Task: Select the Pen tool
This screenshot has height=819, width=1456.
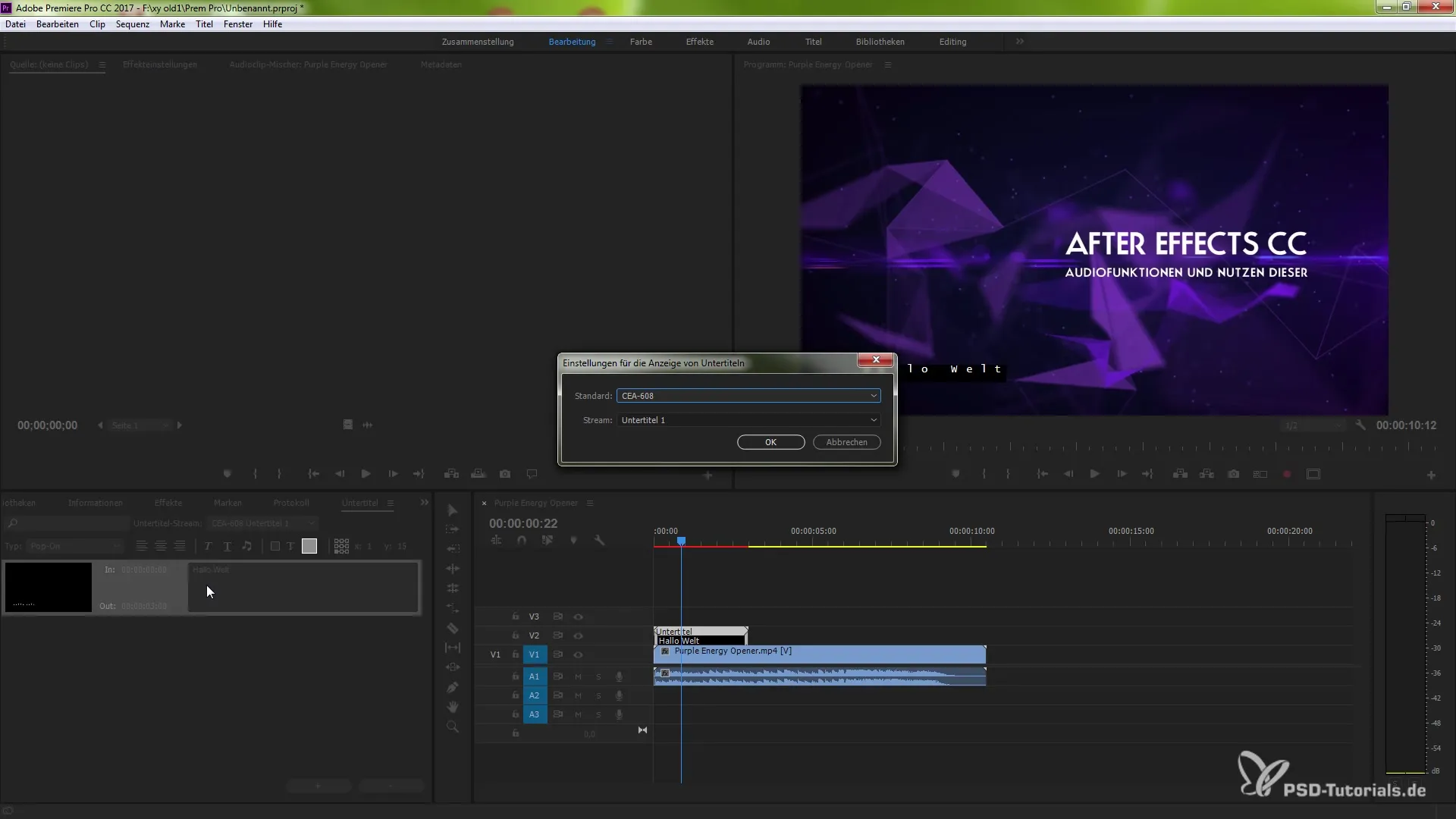Action: (x=453, y=687)
